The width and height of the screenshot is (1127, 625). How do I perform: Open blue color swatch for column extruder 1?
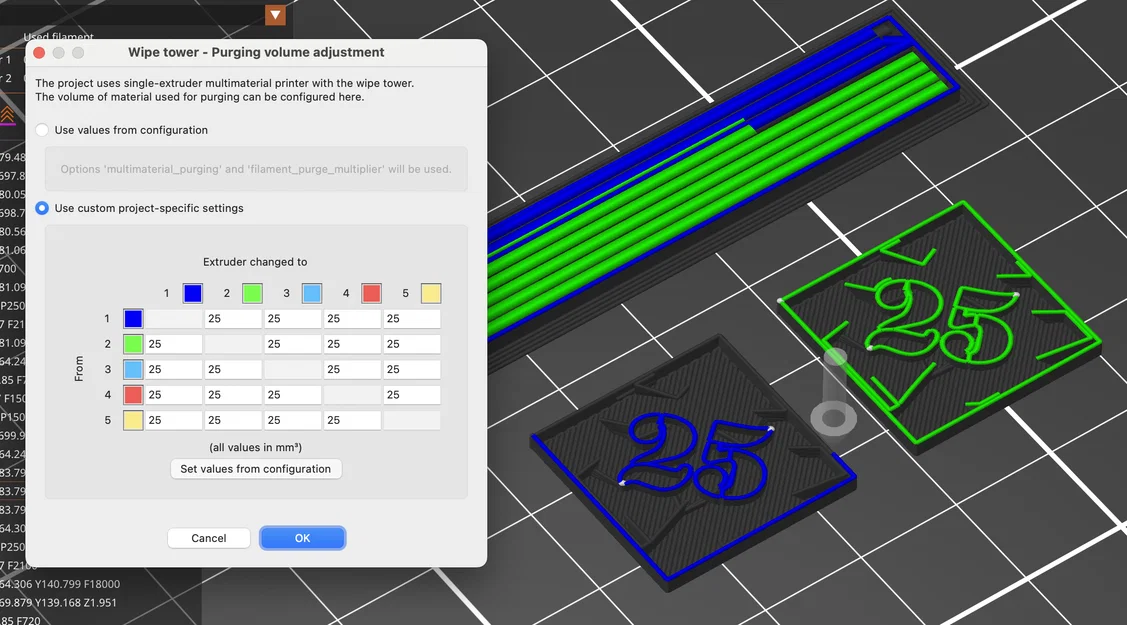pyautogui.click(x=193, y=293)
